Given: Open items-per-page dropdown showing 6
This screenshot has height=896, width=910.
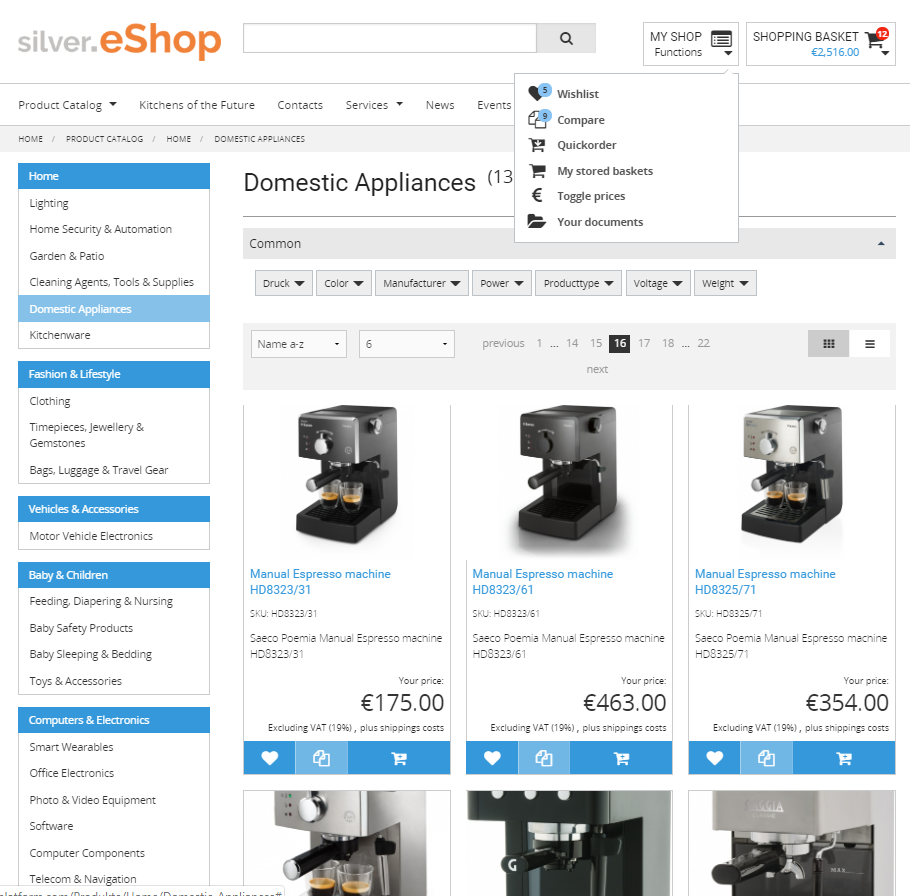Looking at the screenshot, I should coord(406,344).
